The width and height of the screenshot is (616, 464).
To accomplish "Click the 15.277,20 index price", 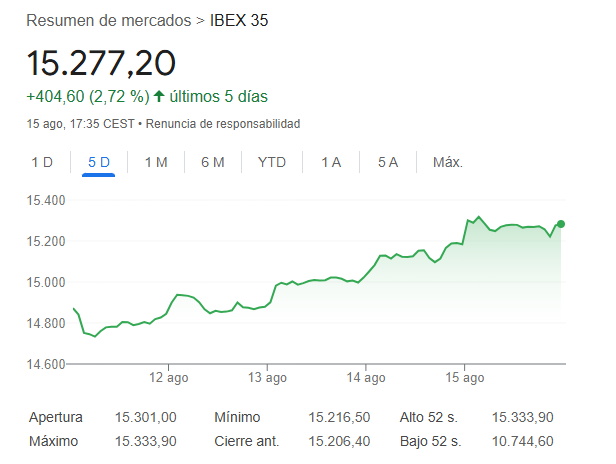I will click(x=101, y=62).
